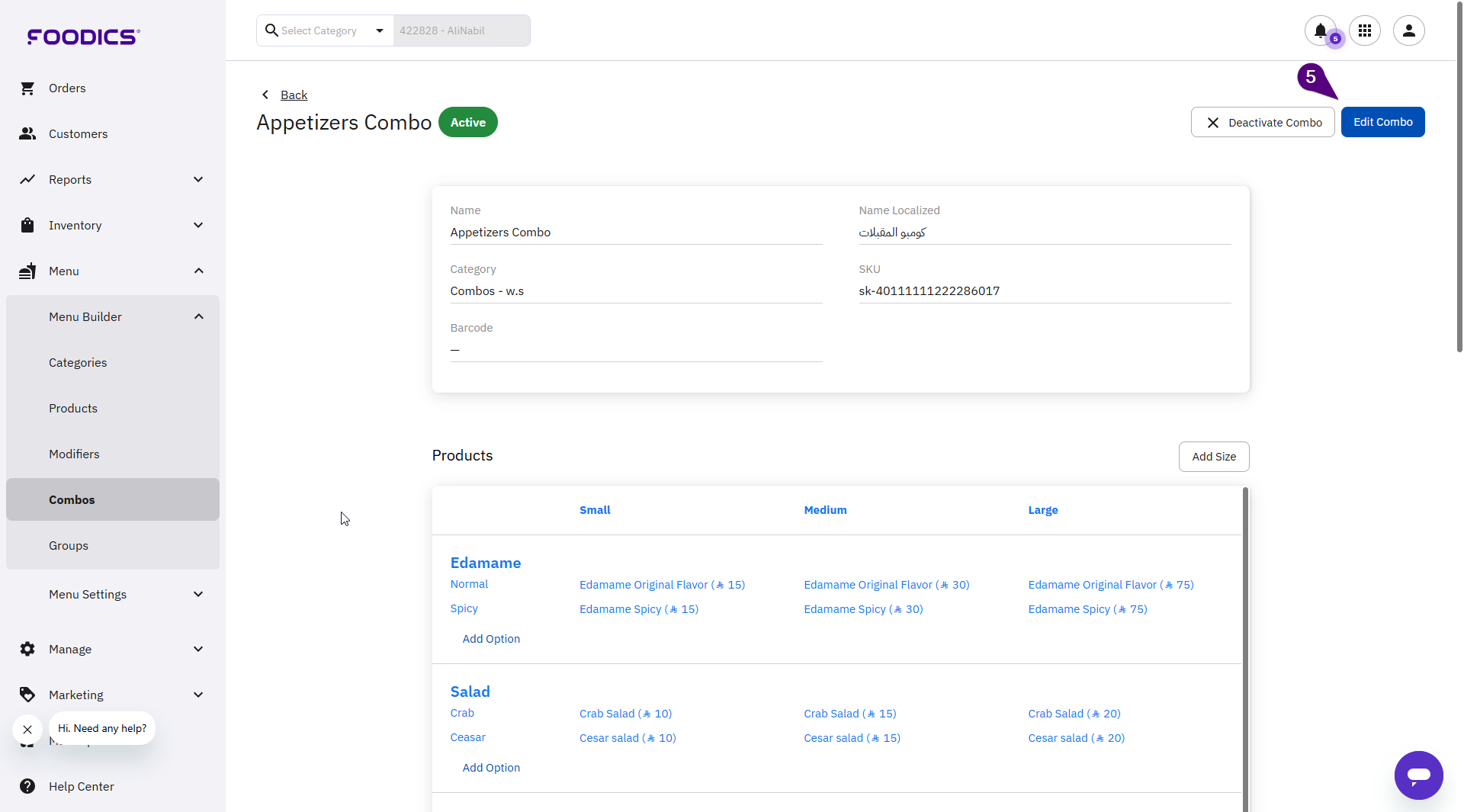Open the chat support bubble
This screenshot has height=812, width=1464.
pos(1418,775)
